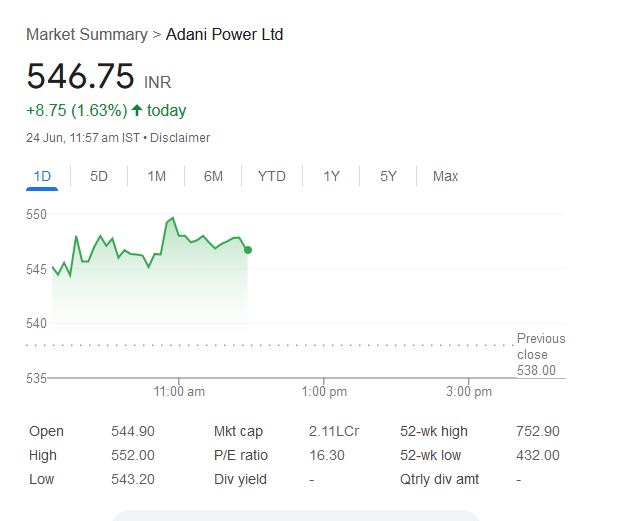
Task: Click the chart peak near 550
Action: 173,218
